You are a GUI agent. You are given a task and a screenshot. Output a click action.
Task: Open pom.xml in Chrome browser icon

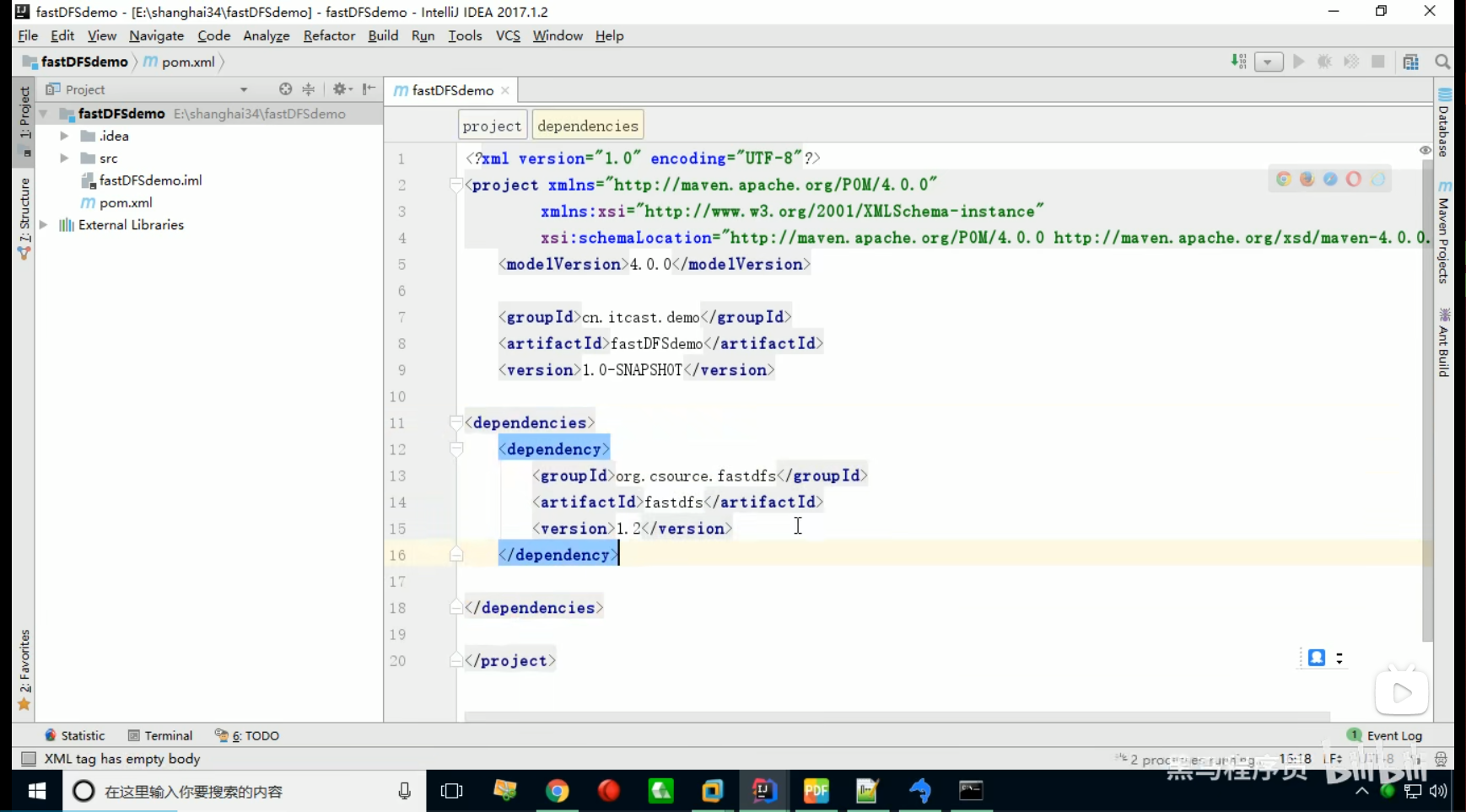tap(1284, 179)
